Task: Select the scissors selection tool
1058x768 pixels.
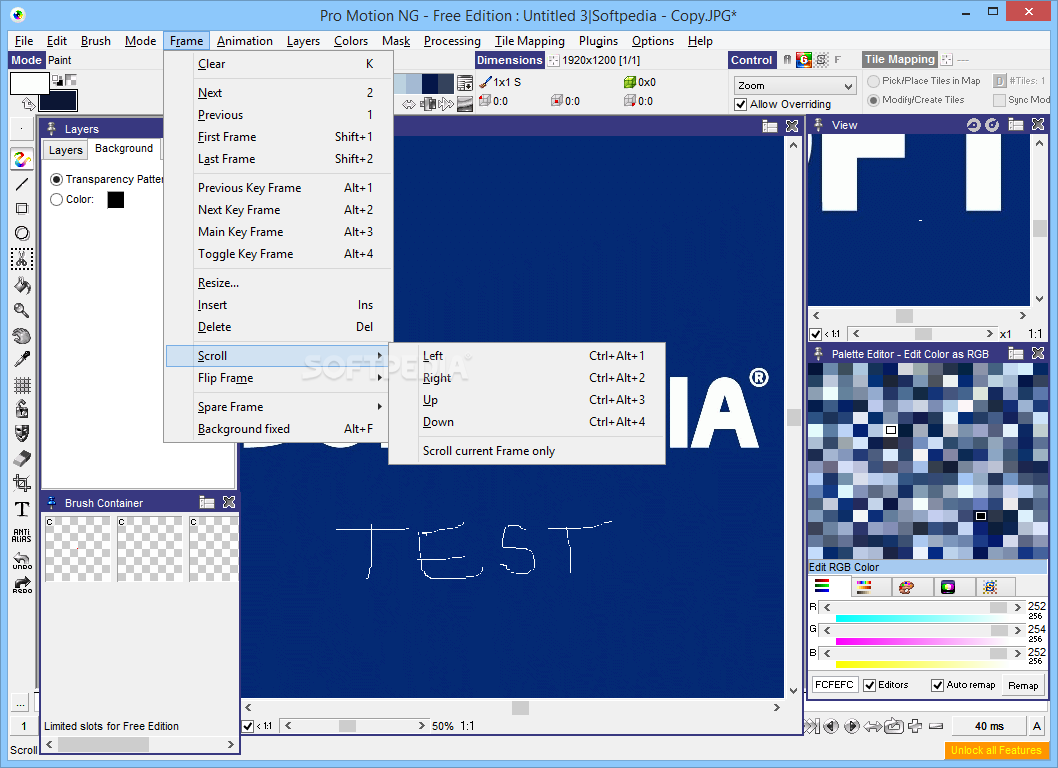Action: tap(22, 259)
